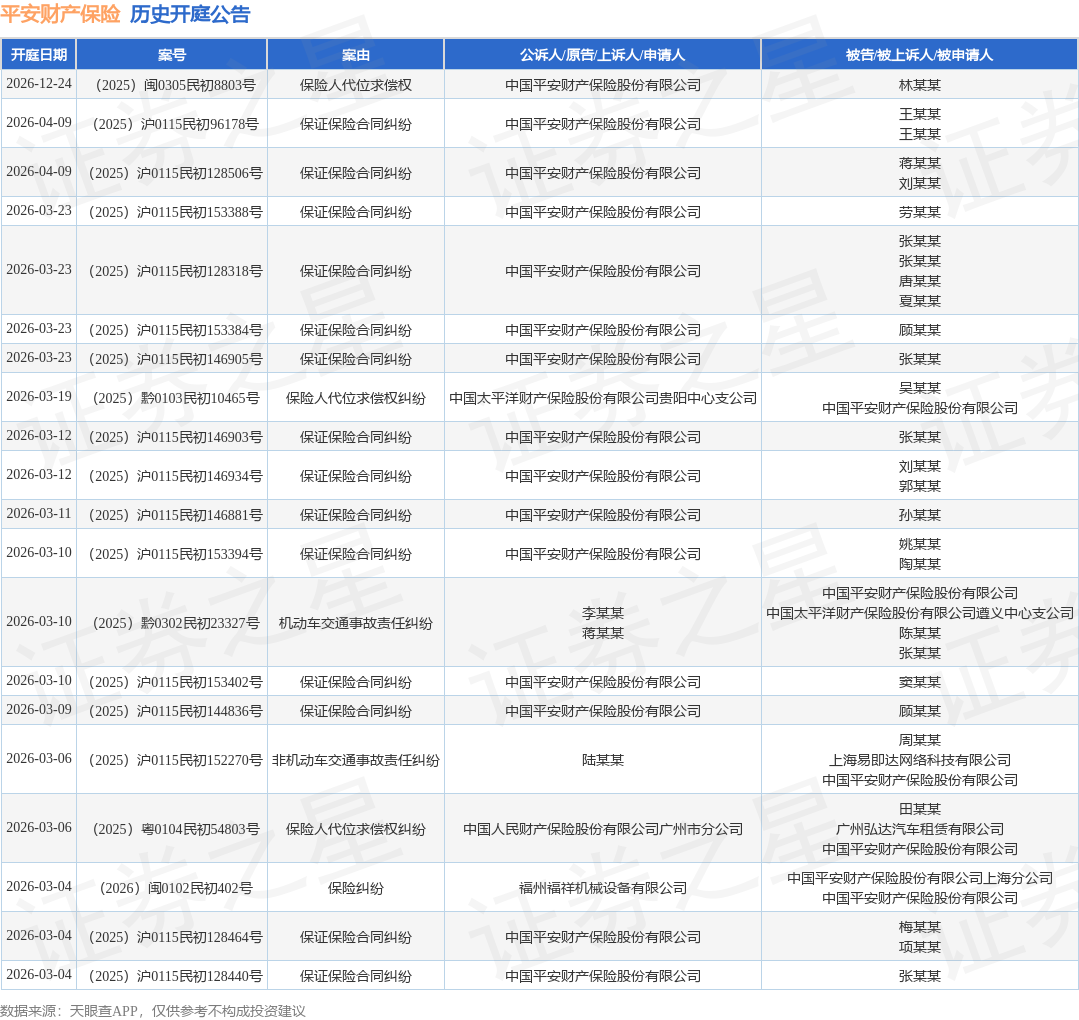Viewport: 1079px width, 1020px height.
Task: Click defendant 上海易即达网络科技有限公司
Action: tap(919, 761)
